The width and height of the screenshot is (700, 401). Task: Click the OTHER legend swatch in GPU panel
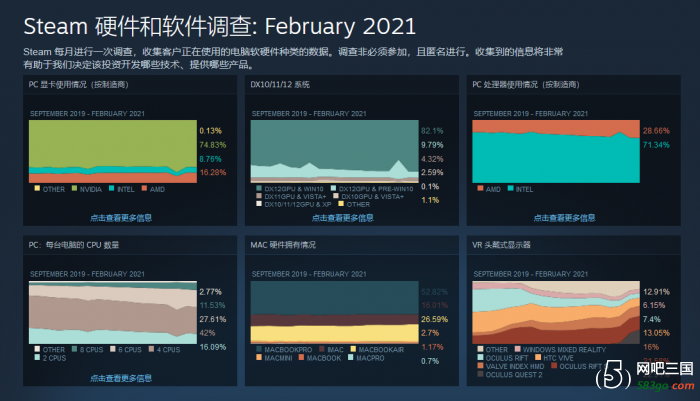[x=38, y=188]
